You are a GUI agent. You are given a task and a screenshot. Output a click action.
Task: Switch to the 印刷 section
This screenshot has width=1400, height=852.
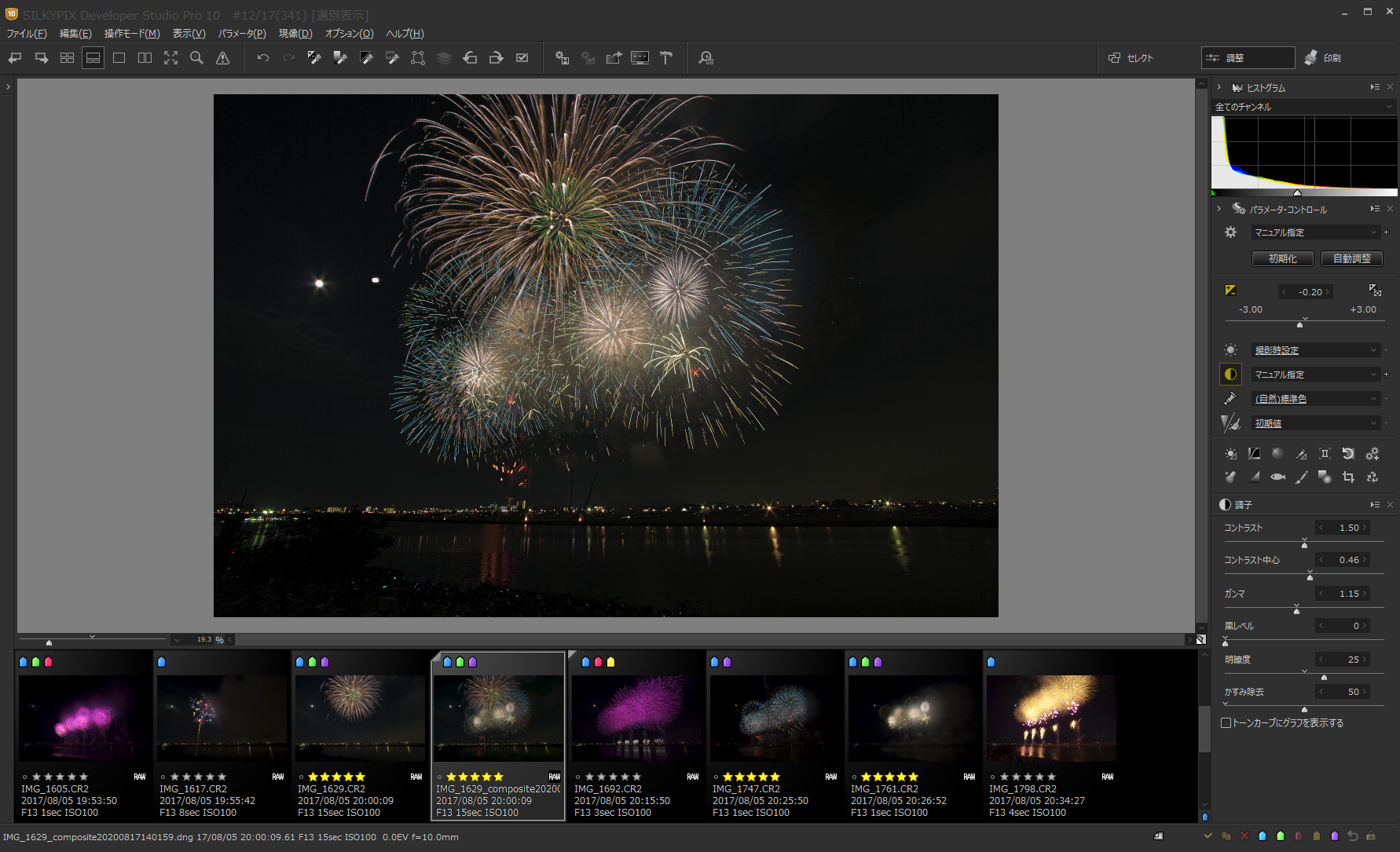(1323, 58)
